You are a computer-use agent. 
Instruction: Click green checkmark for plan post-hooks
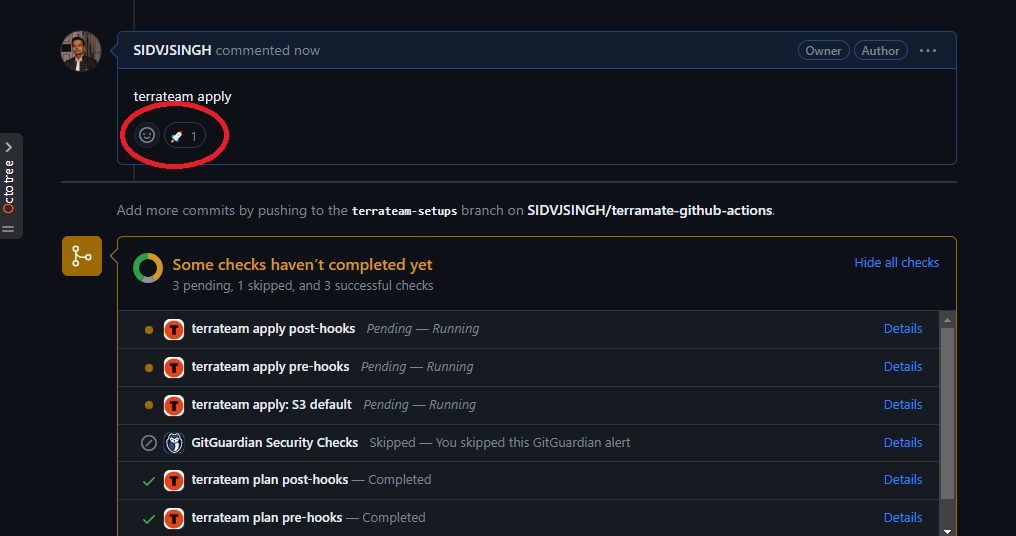tap(148, 481)
